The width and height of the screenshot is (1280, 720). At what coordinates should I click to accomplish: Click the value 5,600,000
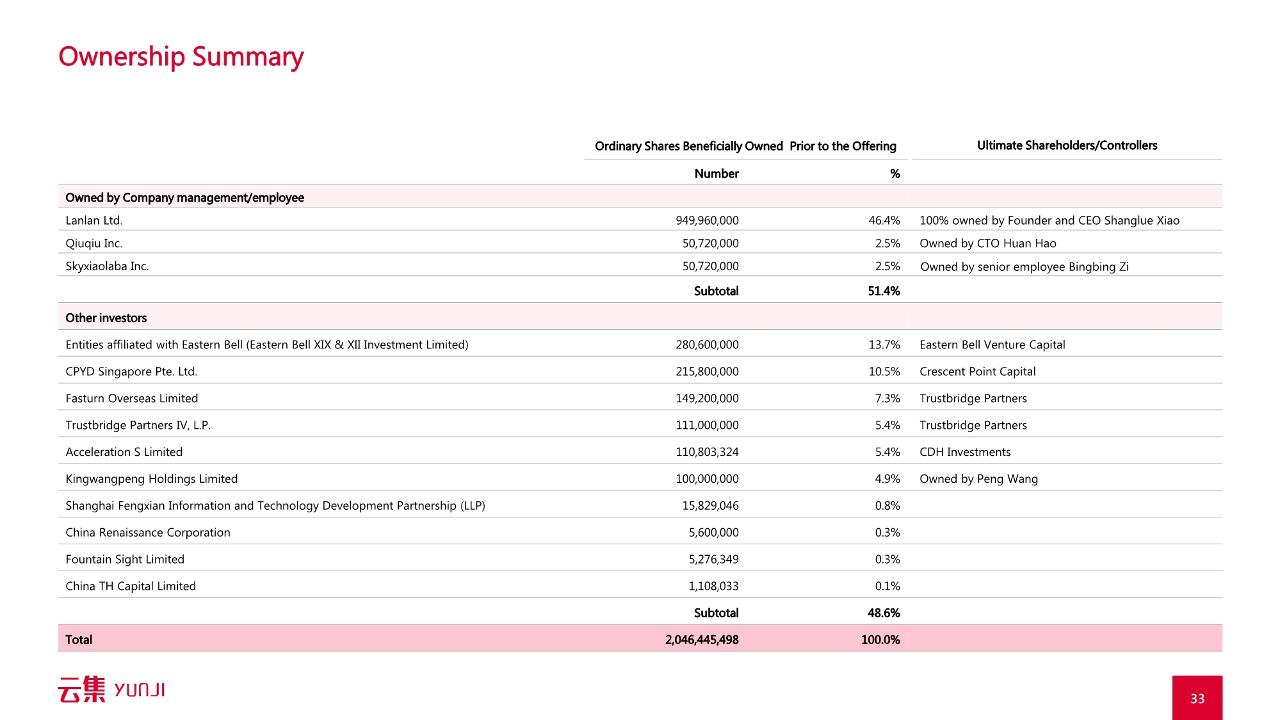(714, 533)
